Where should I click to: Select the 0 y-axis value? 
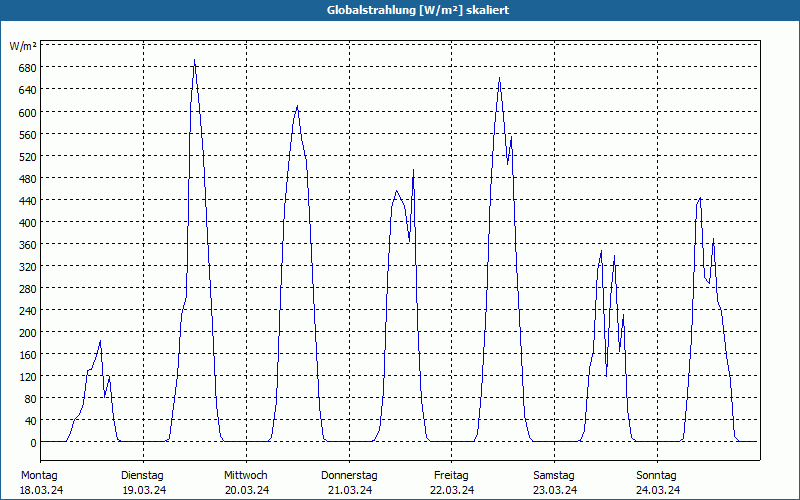click(x=35, y=443)
